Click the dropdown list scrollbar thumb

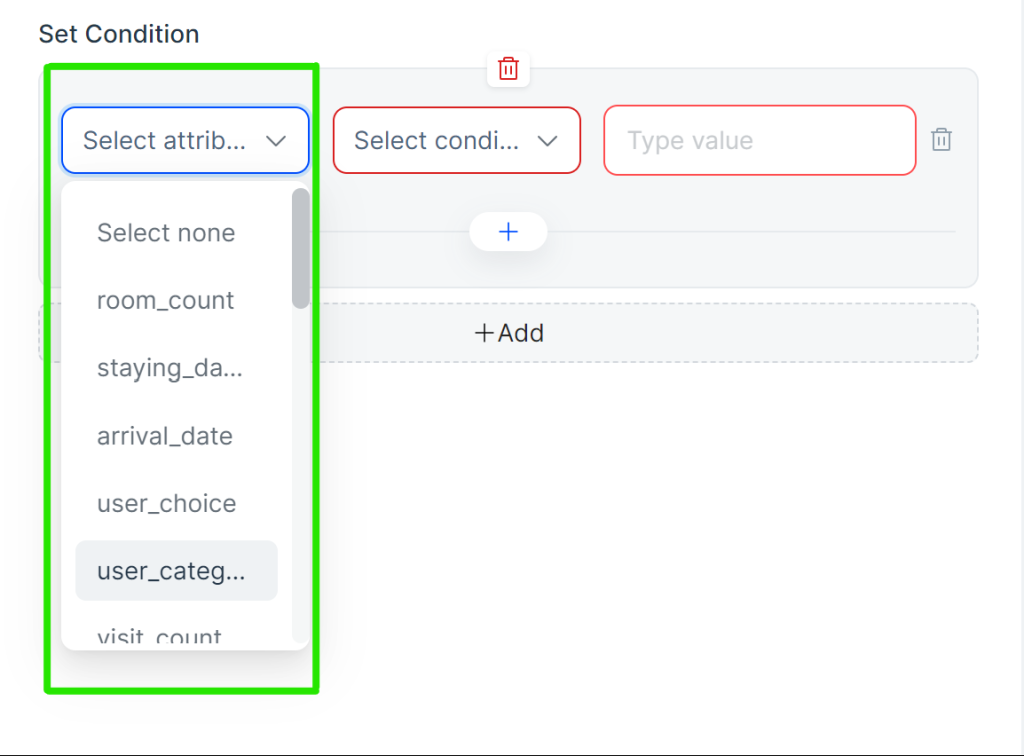(x=300, y=248)
